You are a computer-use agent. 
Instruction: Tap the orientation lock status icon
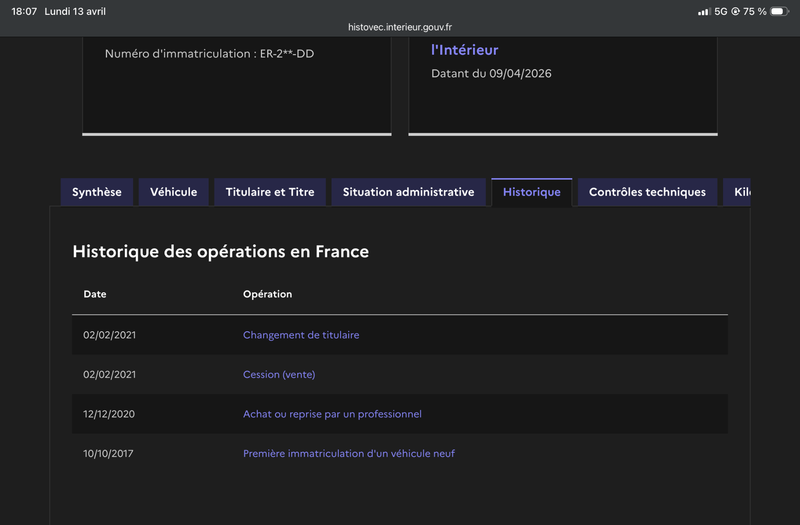click(x=735, y=11)
